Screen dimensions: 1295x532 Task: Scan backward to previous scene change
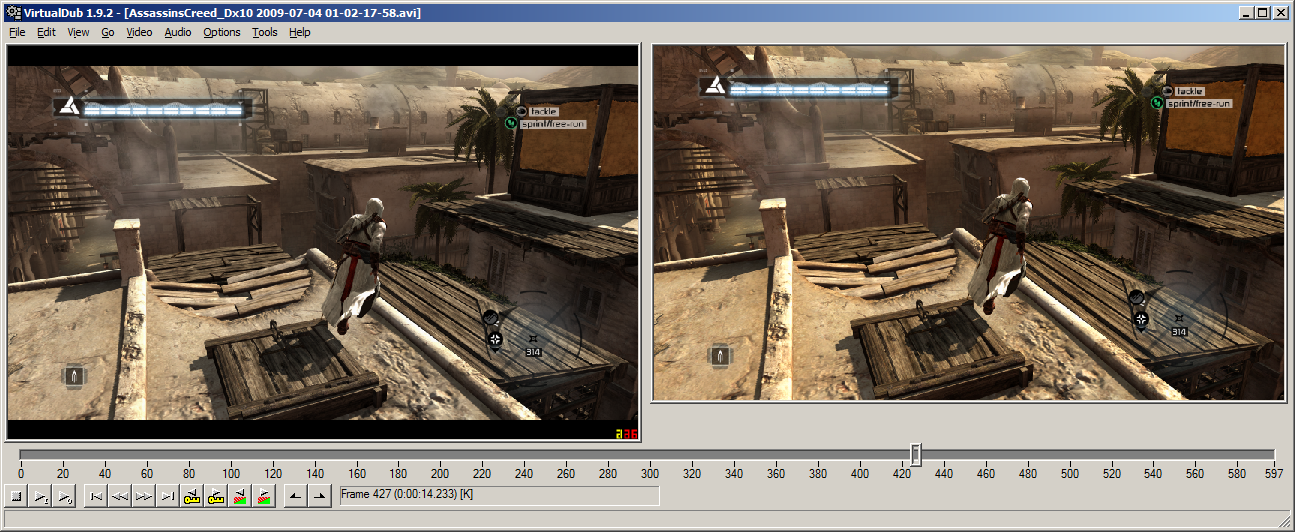[240, 496]
